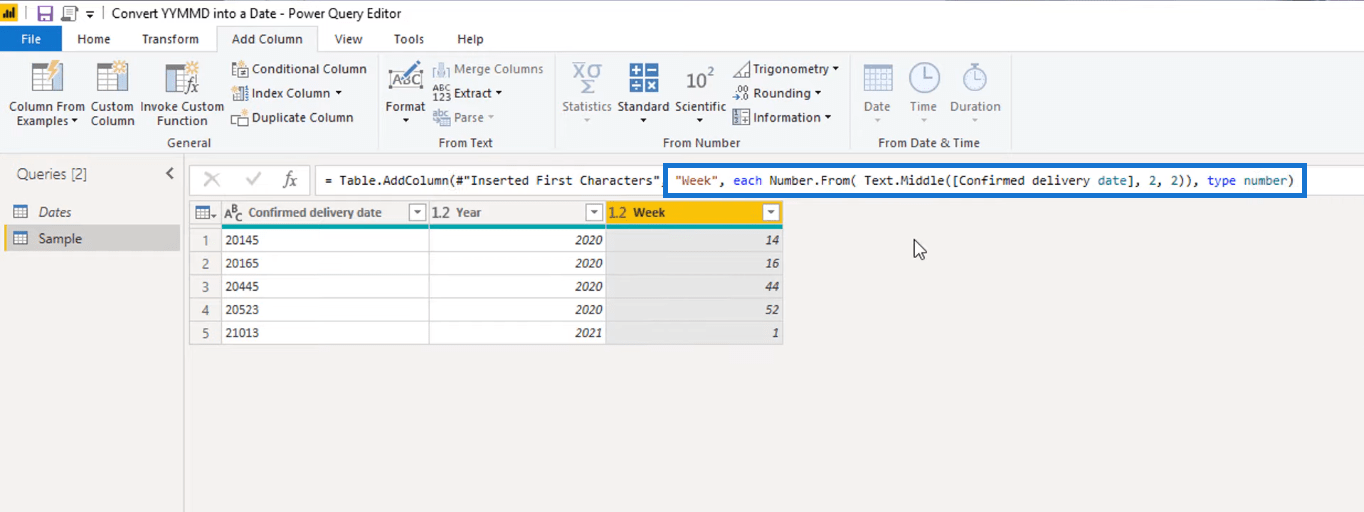The height and width of the screenshot is (512, 1364).
Task: Collapse the Queries pane
Action: coord(169,174)
